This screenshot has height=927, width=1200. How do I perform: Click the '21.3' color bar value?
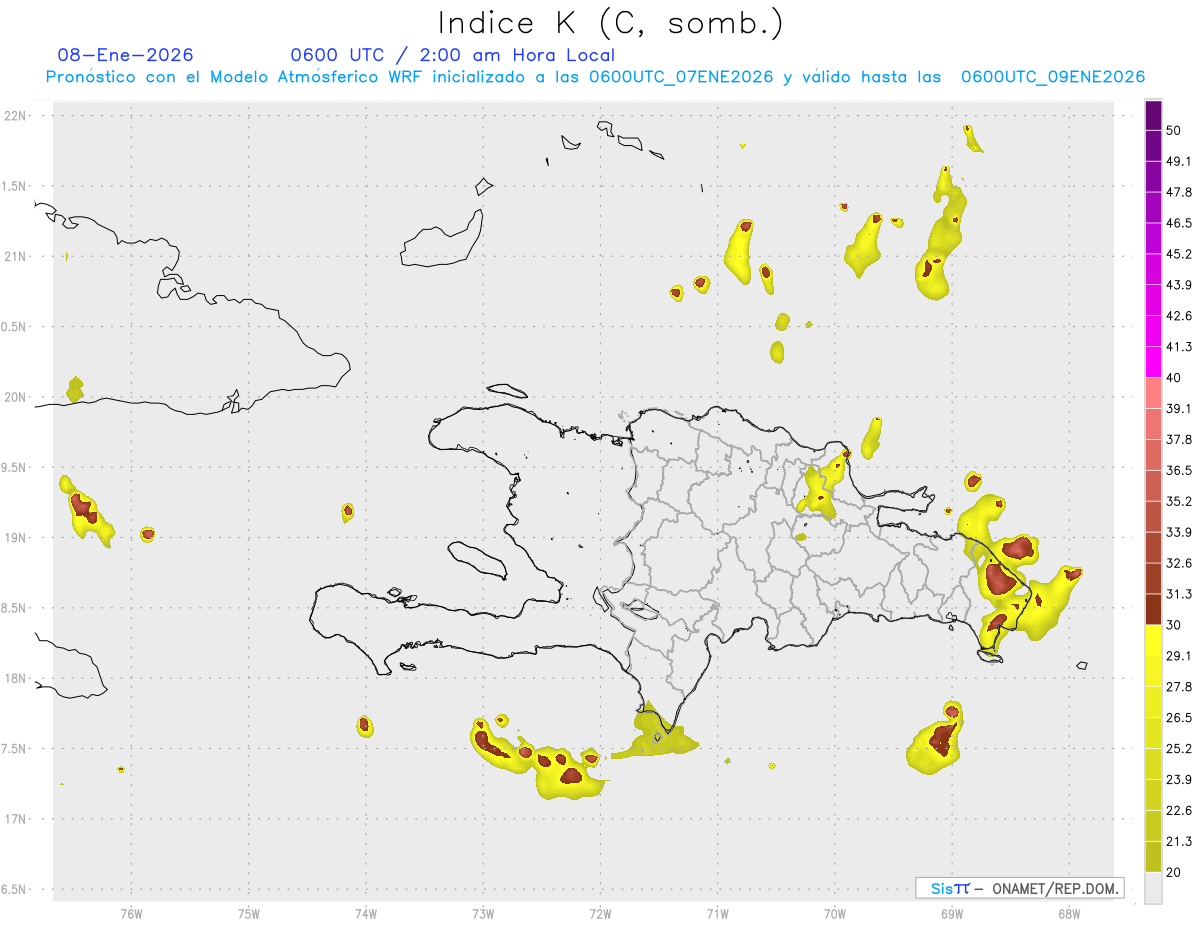click(1178, 841)
